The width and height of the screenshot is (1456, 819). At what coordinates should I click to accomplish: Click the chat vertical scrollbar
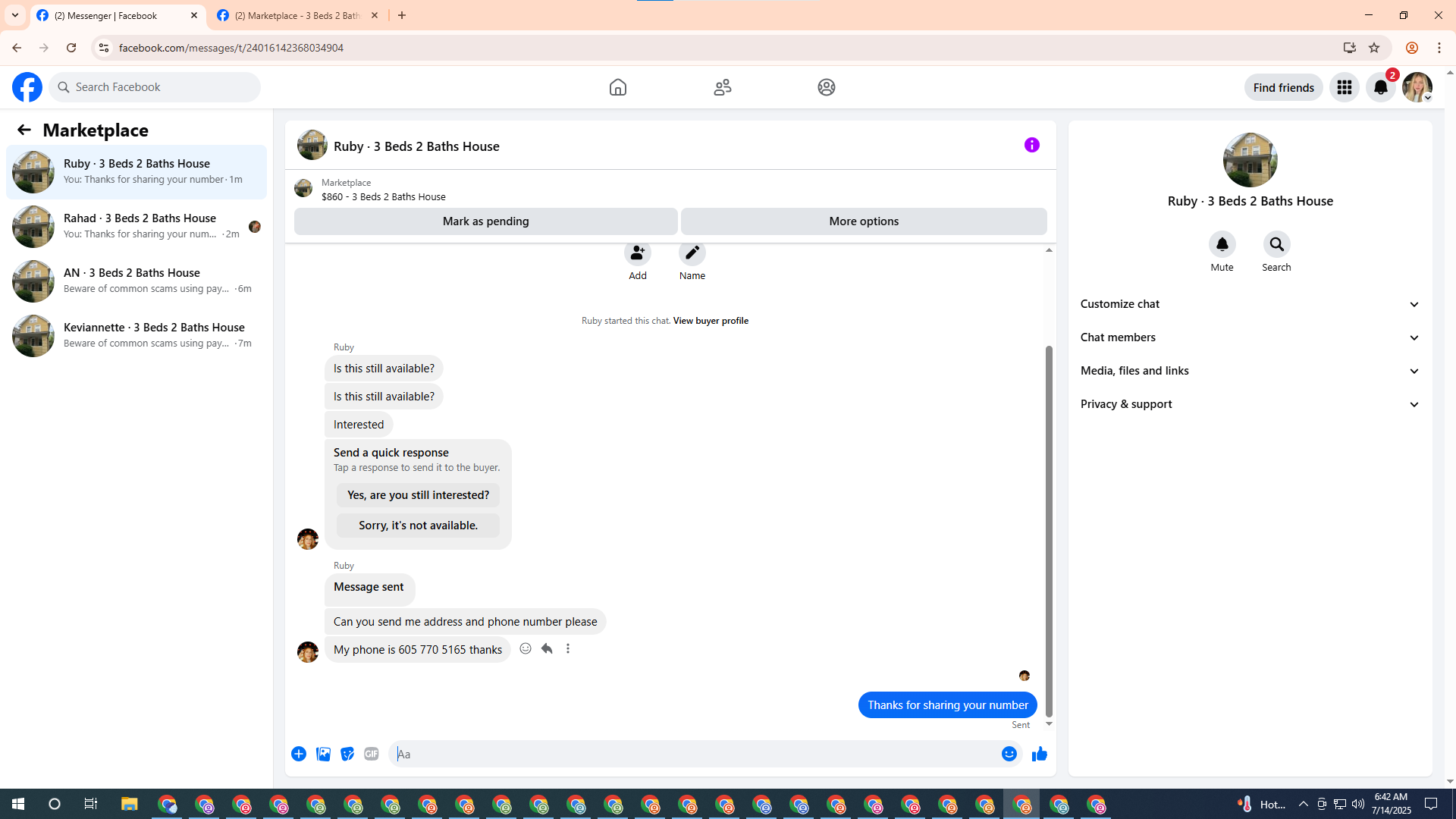click(x=1049, y=531)
